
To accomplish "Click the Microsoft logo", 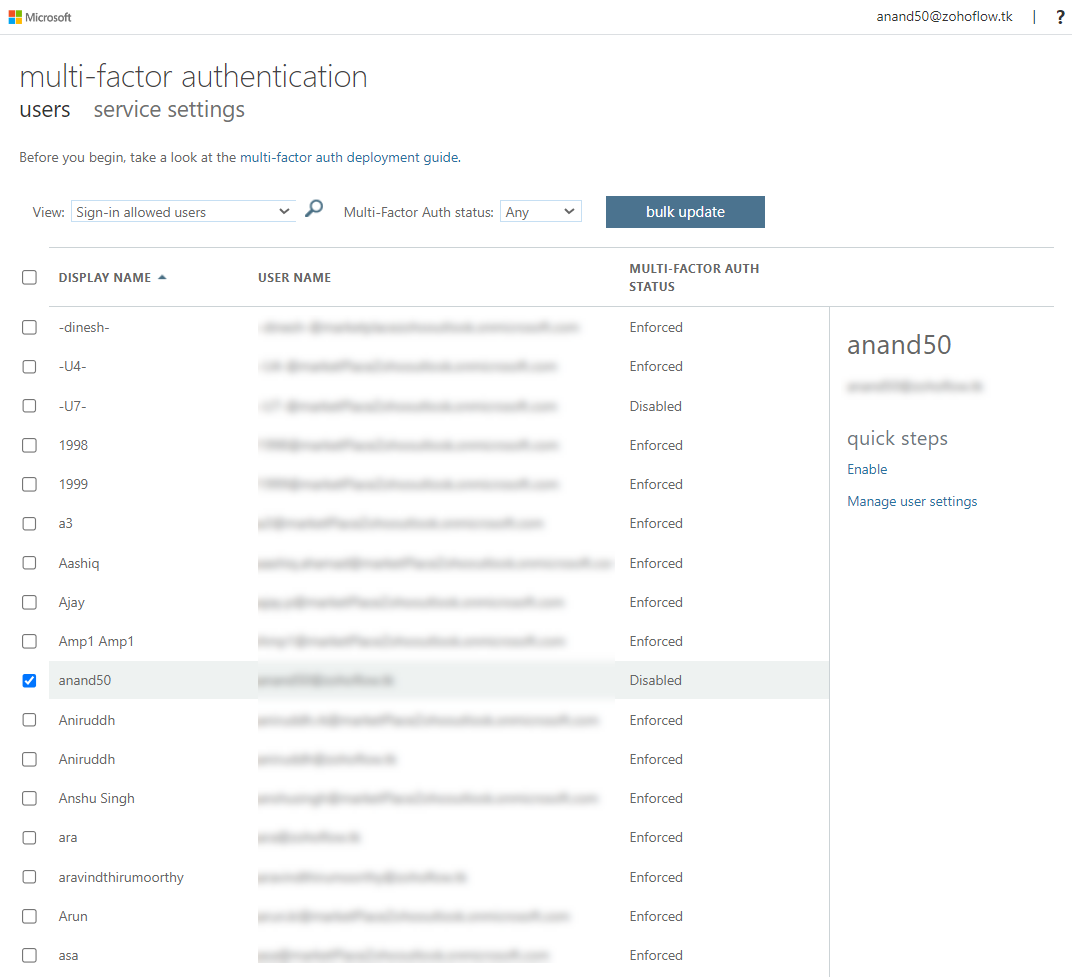I will [40, 17].
